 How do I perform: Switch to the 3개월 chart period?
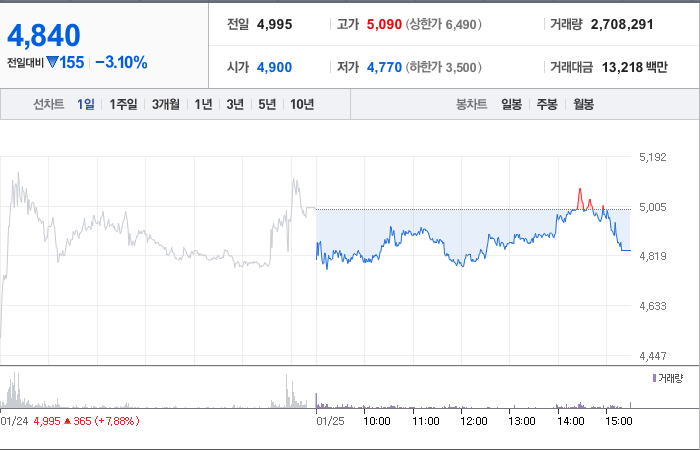point(166,104)
